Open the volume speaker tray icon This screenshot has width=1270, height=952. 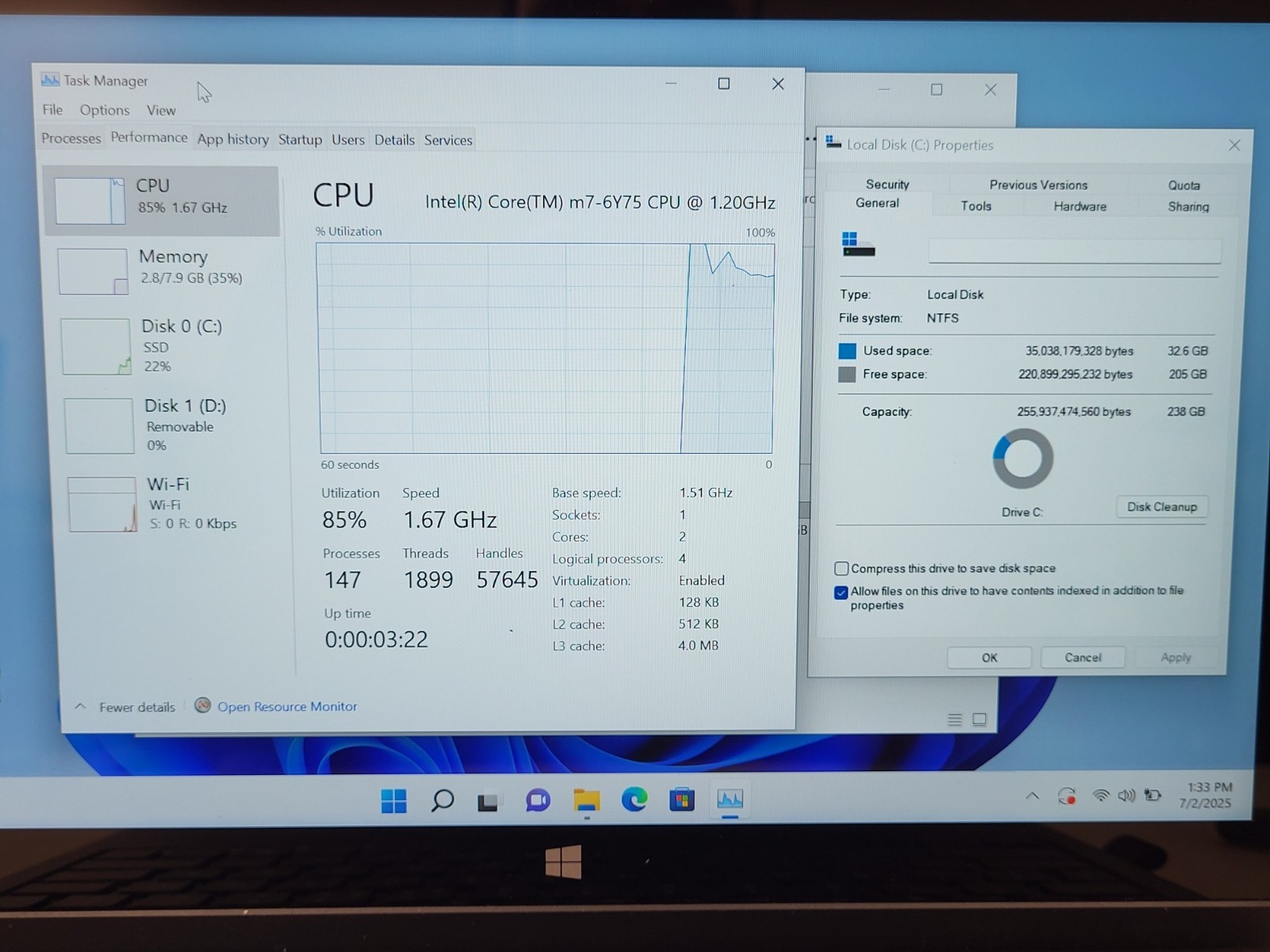(1126, 795)
